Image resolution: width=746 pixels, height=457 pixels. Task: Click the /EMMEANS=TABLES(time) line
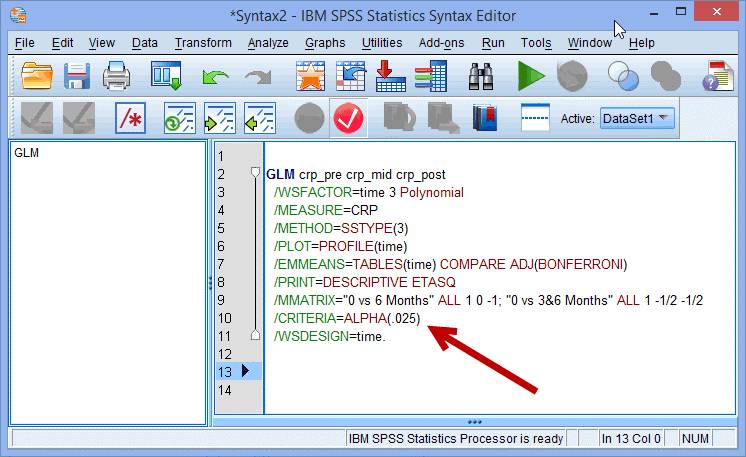(450, 264)
